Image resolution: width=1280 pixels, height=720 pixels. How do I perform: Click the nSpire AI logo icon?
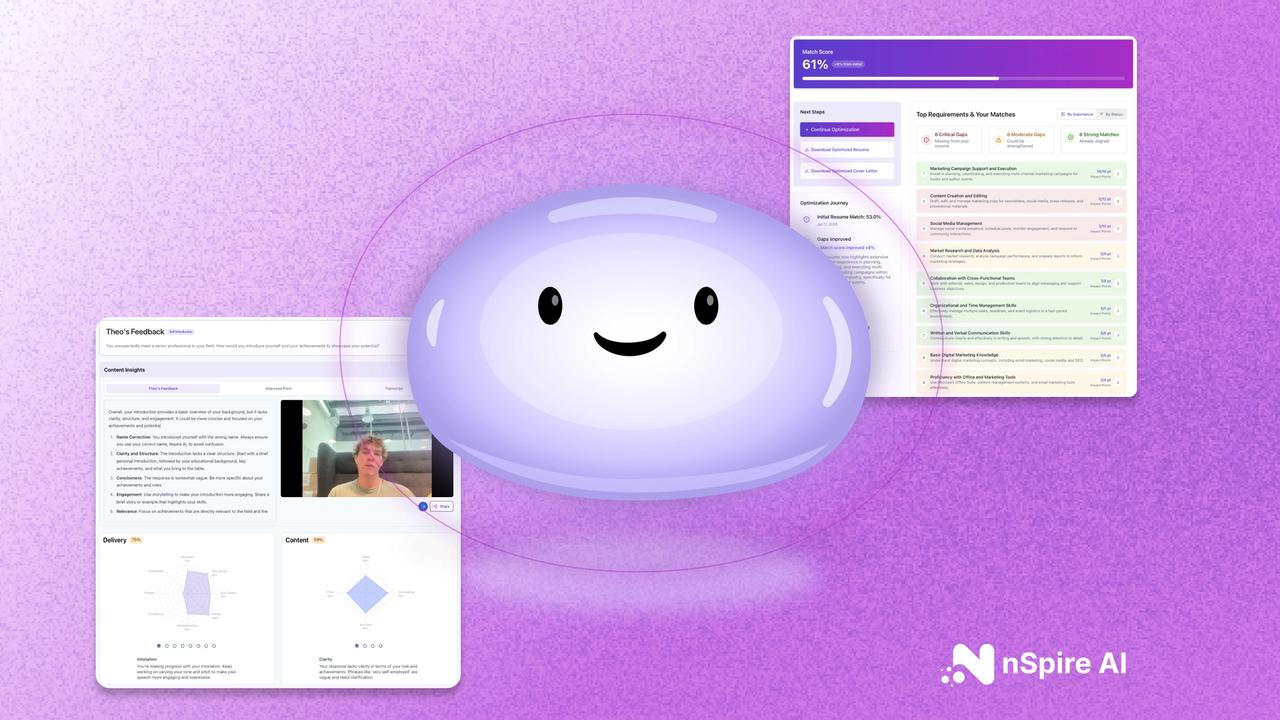coord(966,665)
